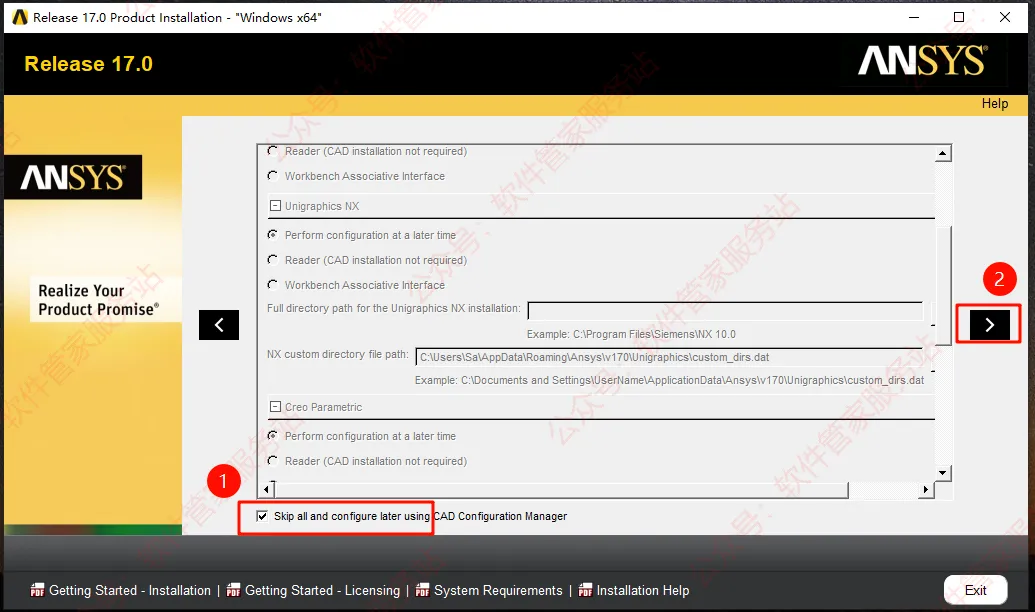Click the horizontal scrollbar thumb
This screenshot has height=612, width=1035.
point(561,489)
